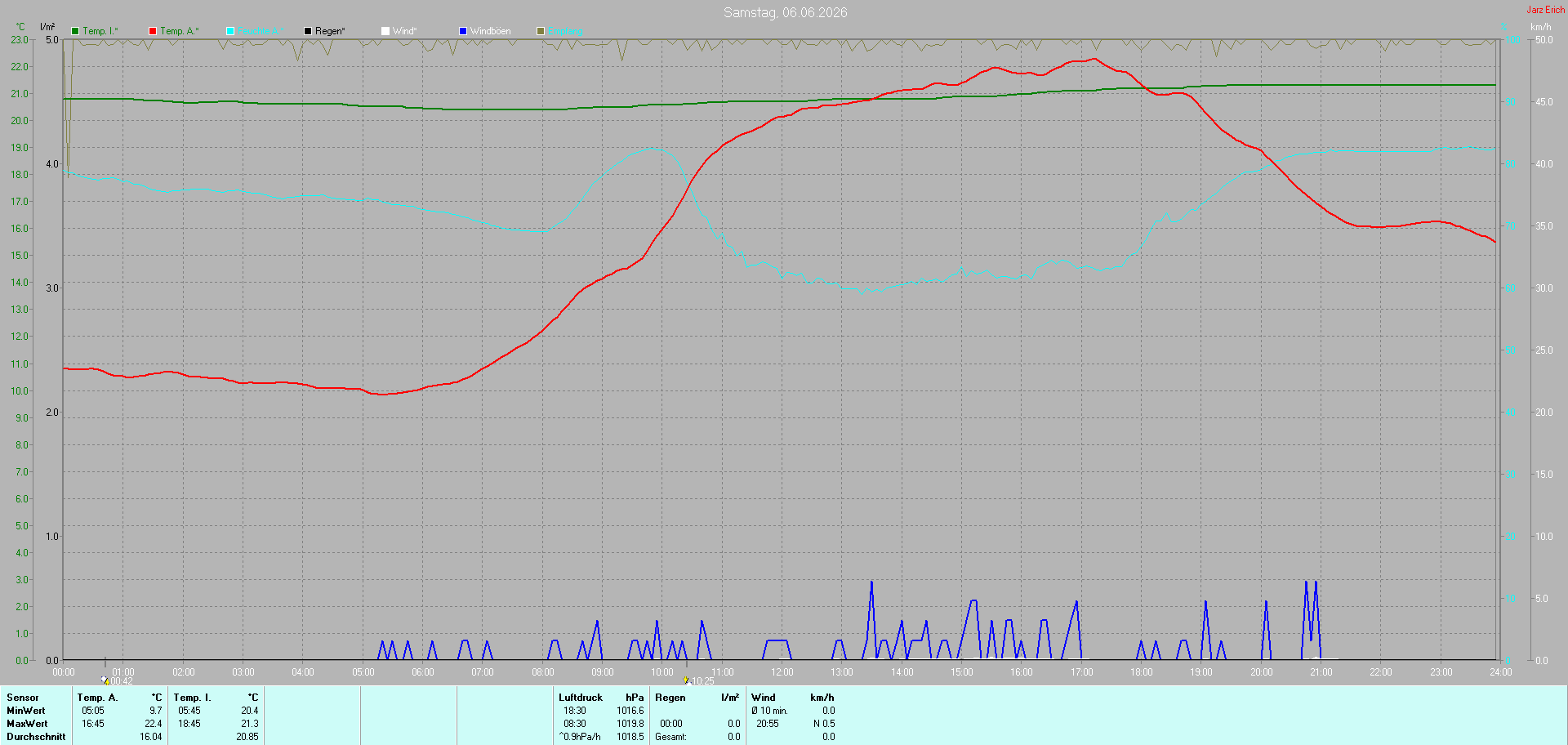
Task: Click the 20.4 minimum indoor temperature value
Action: (250, 711)
